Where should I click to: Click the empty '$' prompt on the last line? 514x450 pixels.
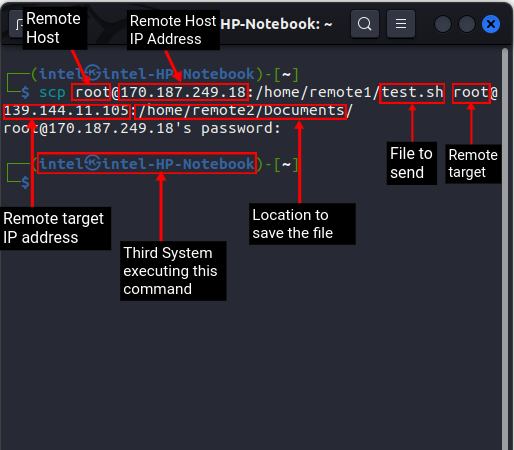(25, 183)
